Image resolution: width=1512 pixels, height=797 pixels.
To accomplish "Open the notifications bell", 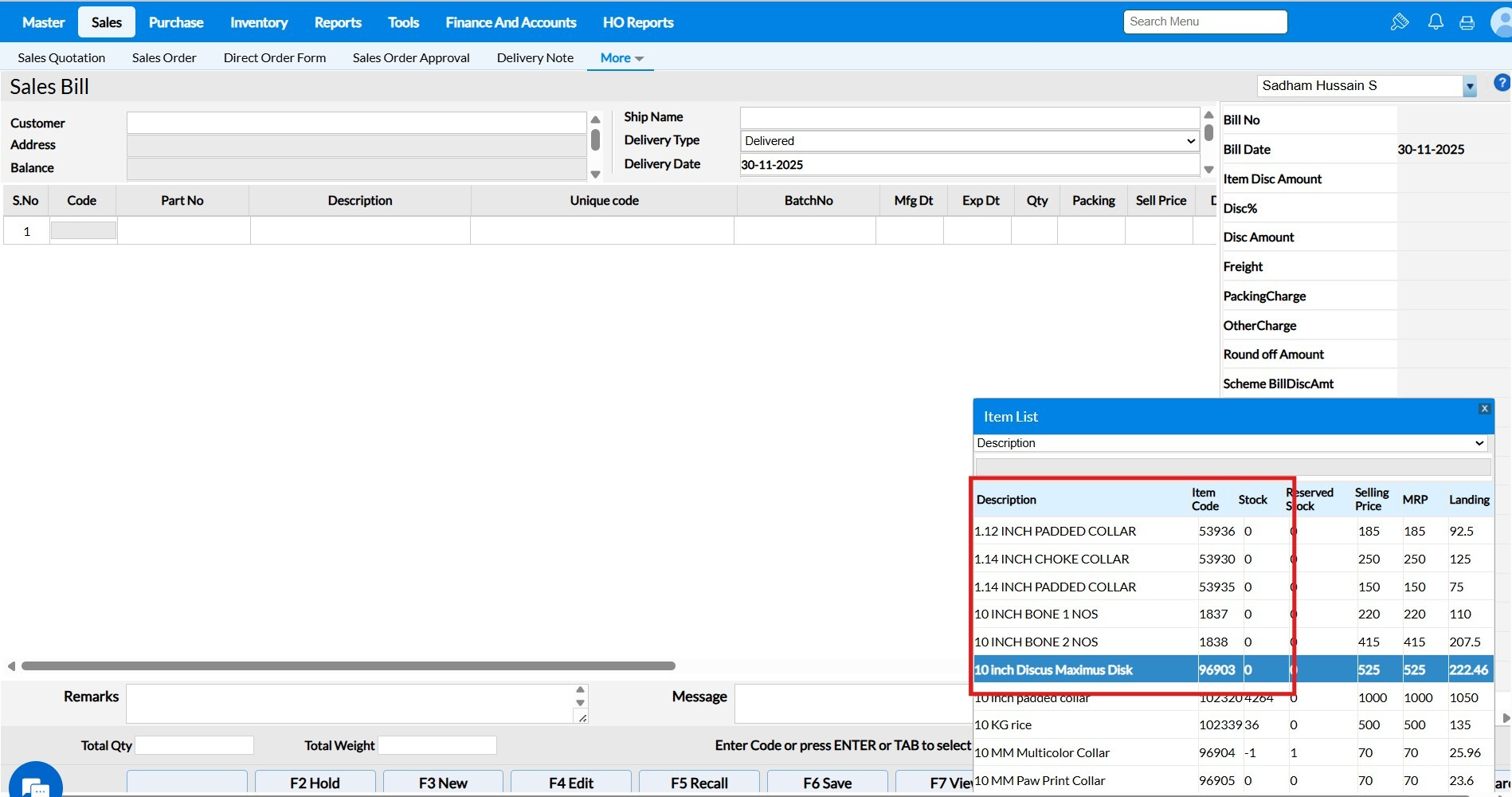I will (x=1435, y=22).
